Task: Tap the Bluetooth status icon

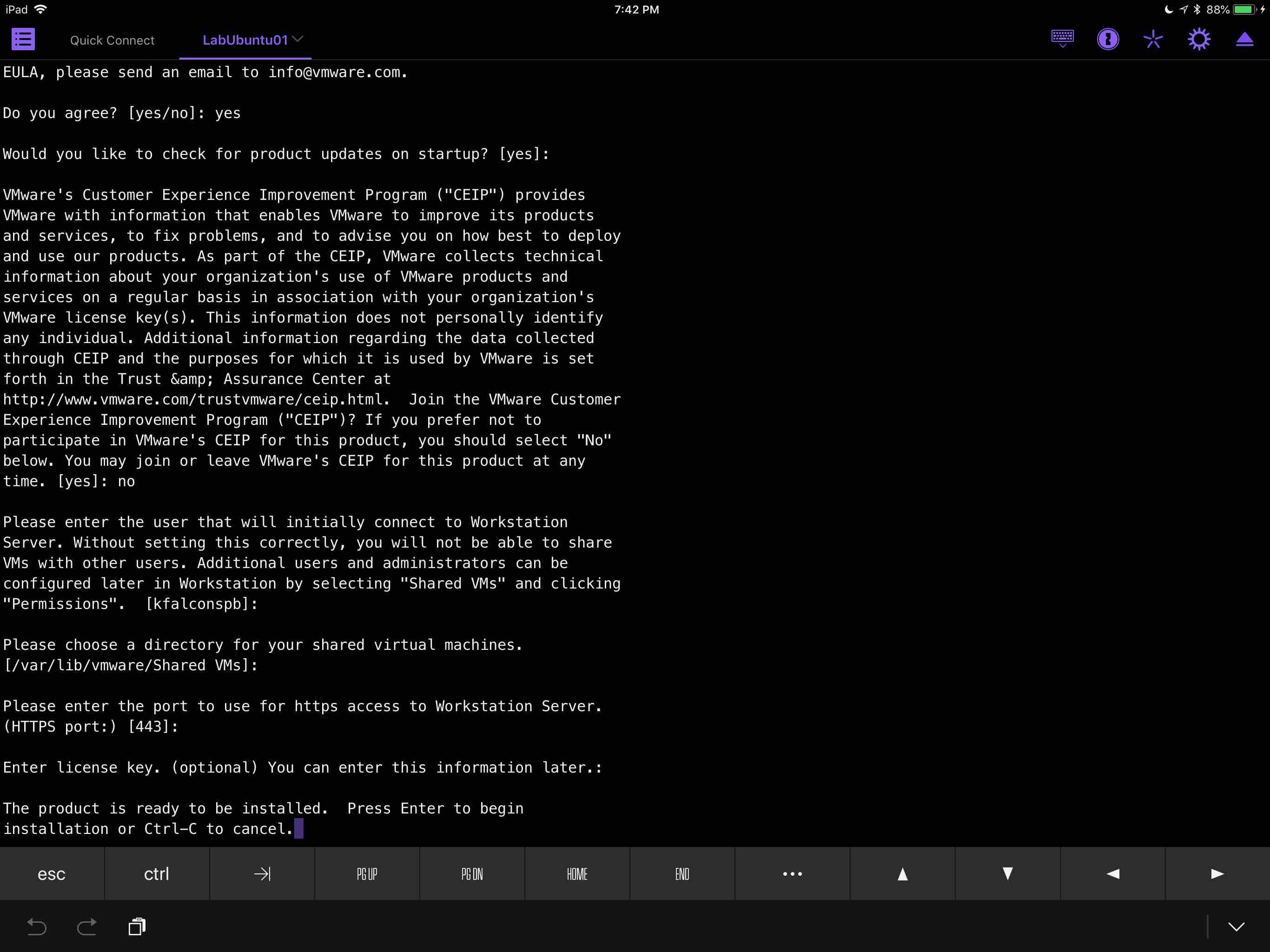Action: (x=1197, y=9)
